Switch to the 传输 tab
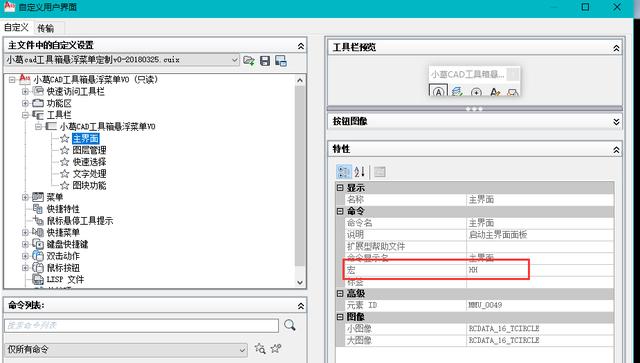The image size is (640, 363). (x=46, y=28)
